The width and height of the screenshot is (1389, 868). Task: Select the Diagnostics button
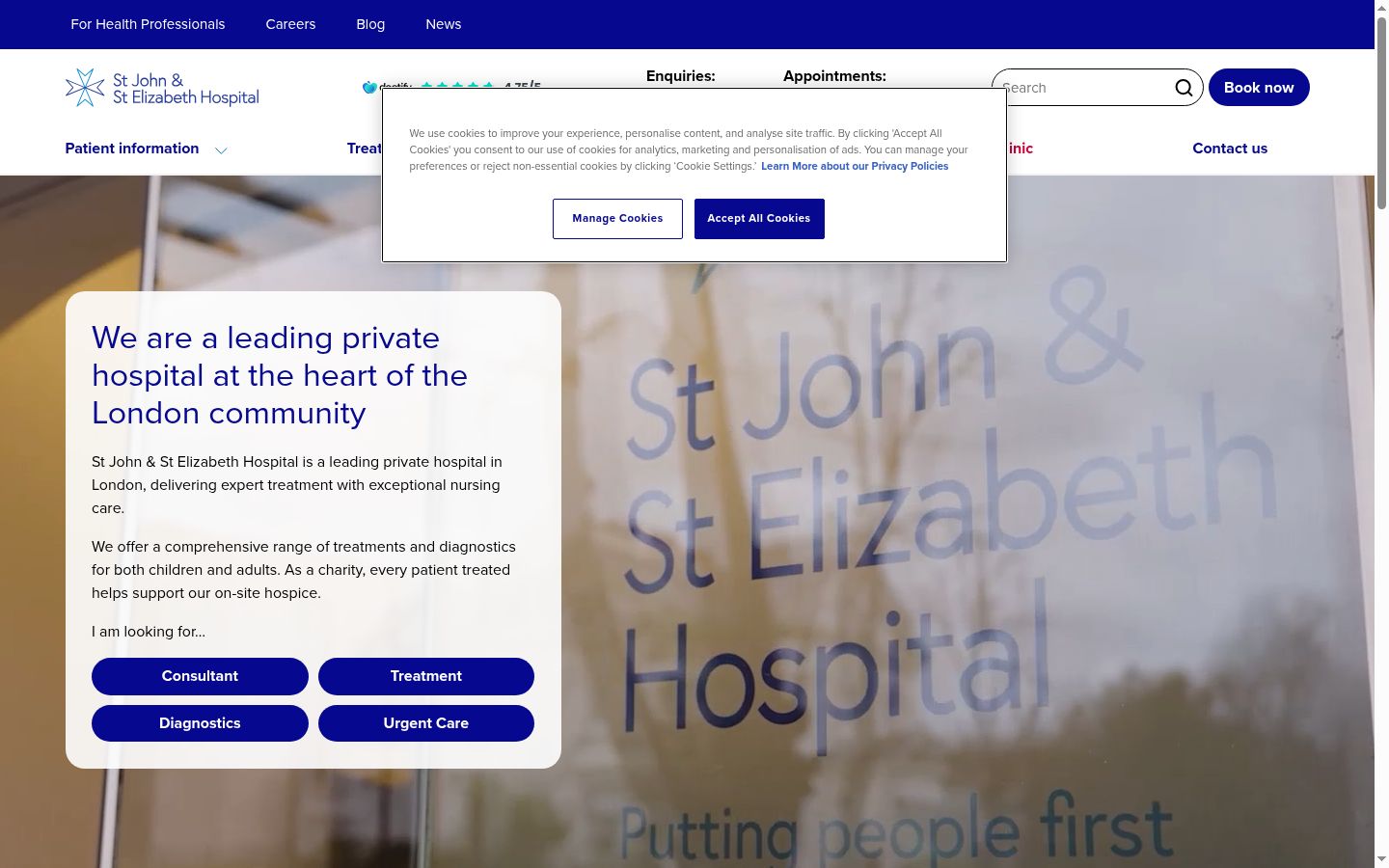pos(200,723)
